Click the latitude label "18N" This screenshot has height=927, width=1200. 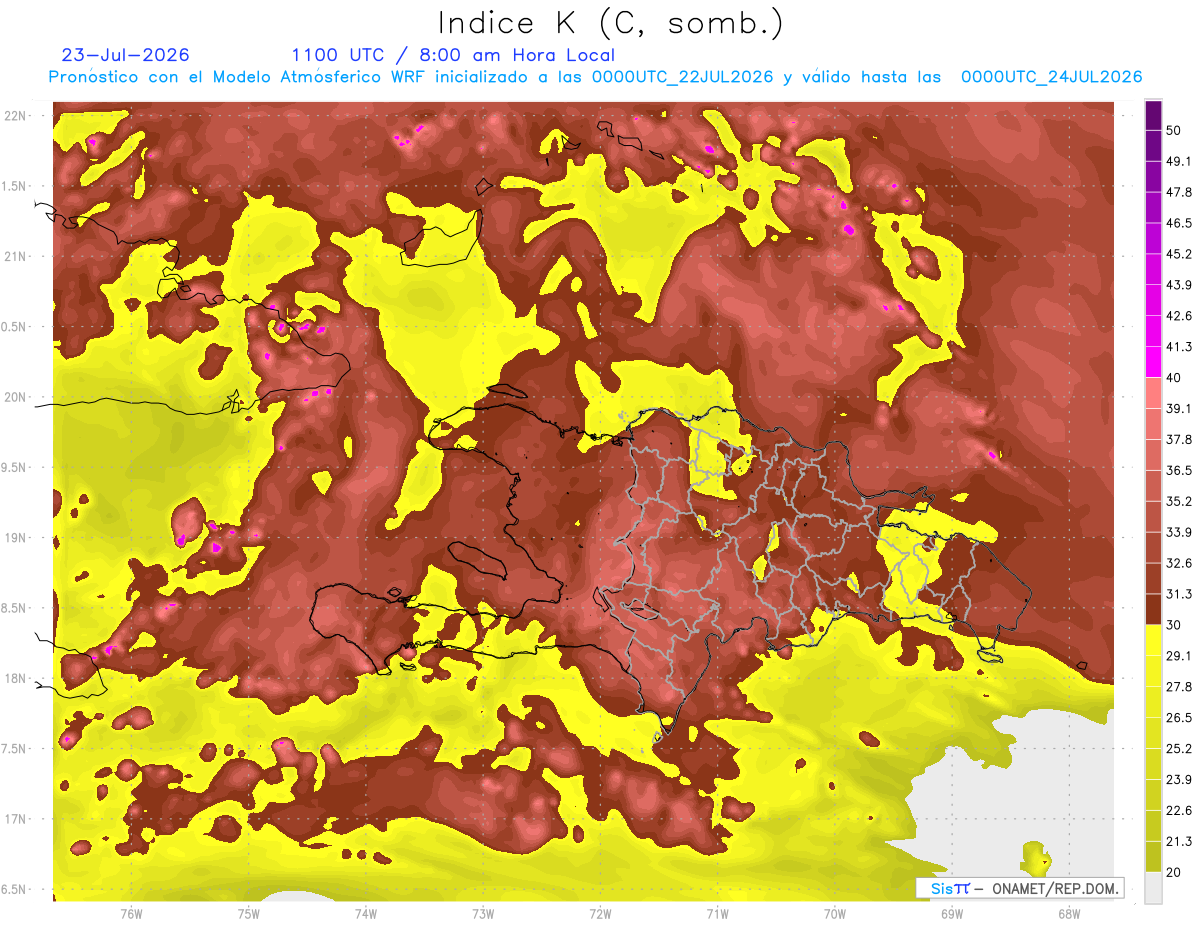point(17,678)
